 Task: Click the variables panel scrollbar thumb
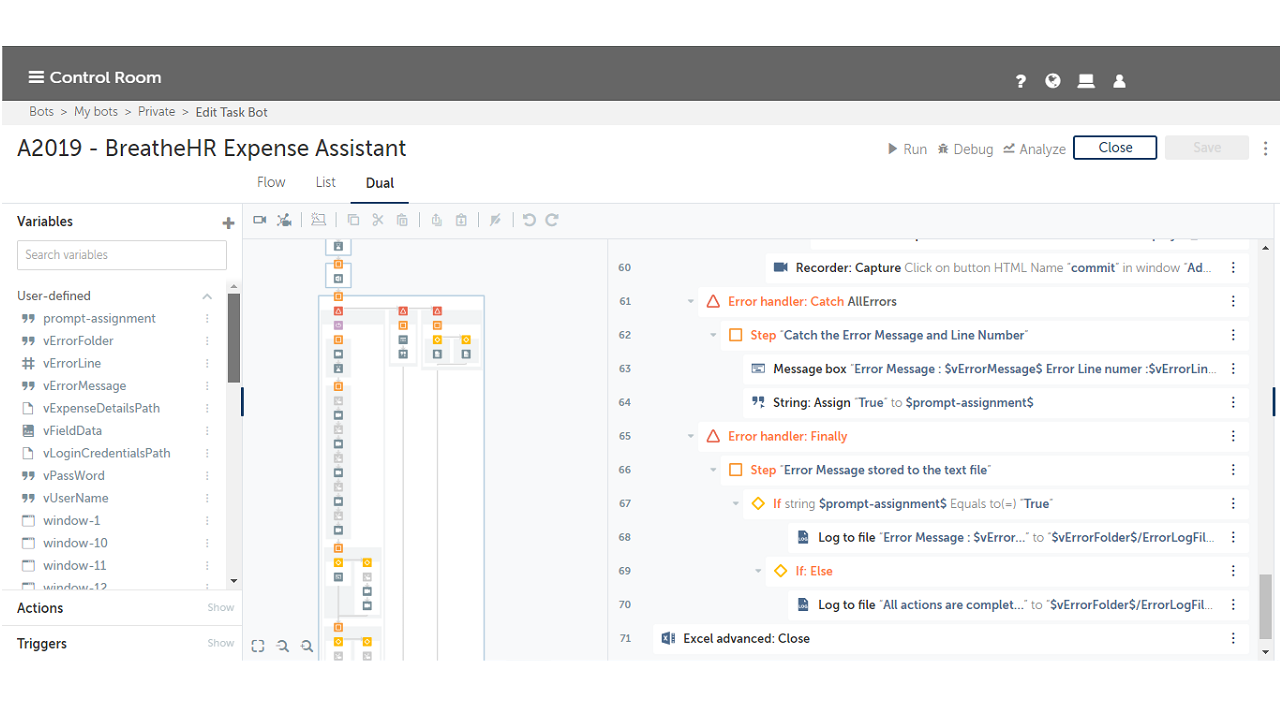(234, 339)
